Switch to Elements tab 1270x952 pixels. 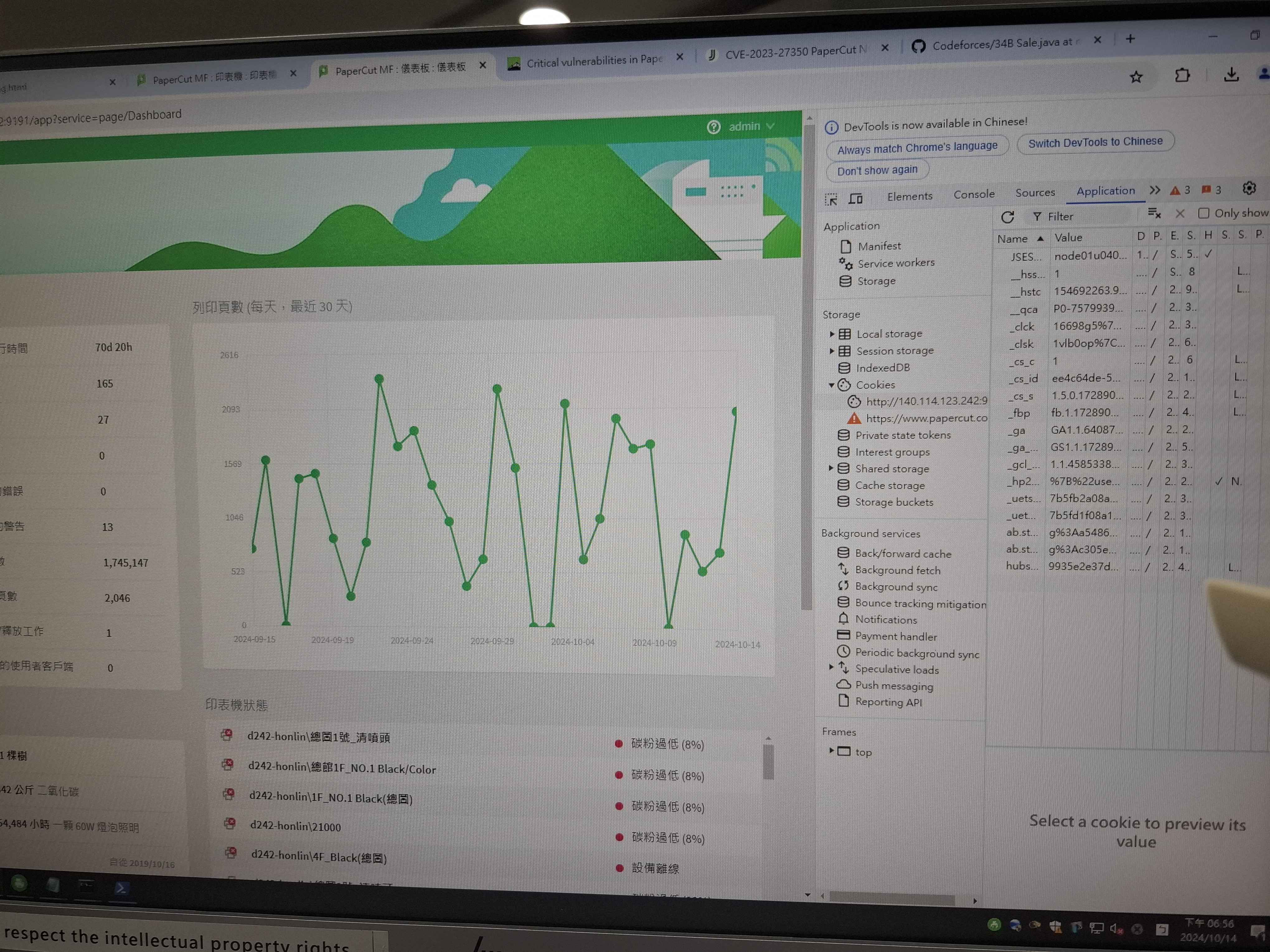coord(910,196)
